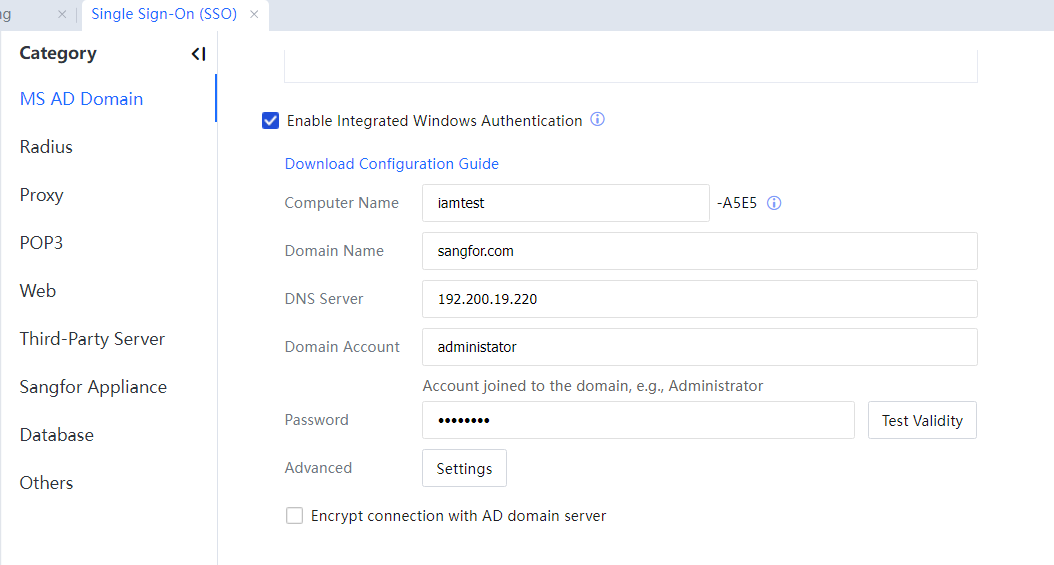Open Advanced Settings button
The height and width of the screenshot is (565, 1054).
pos(464,468)
